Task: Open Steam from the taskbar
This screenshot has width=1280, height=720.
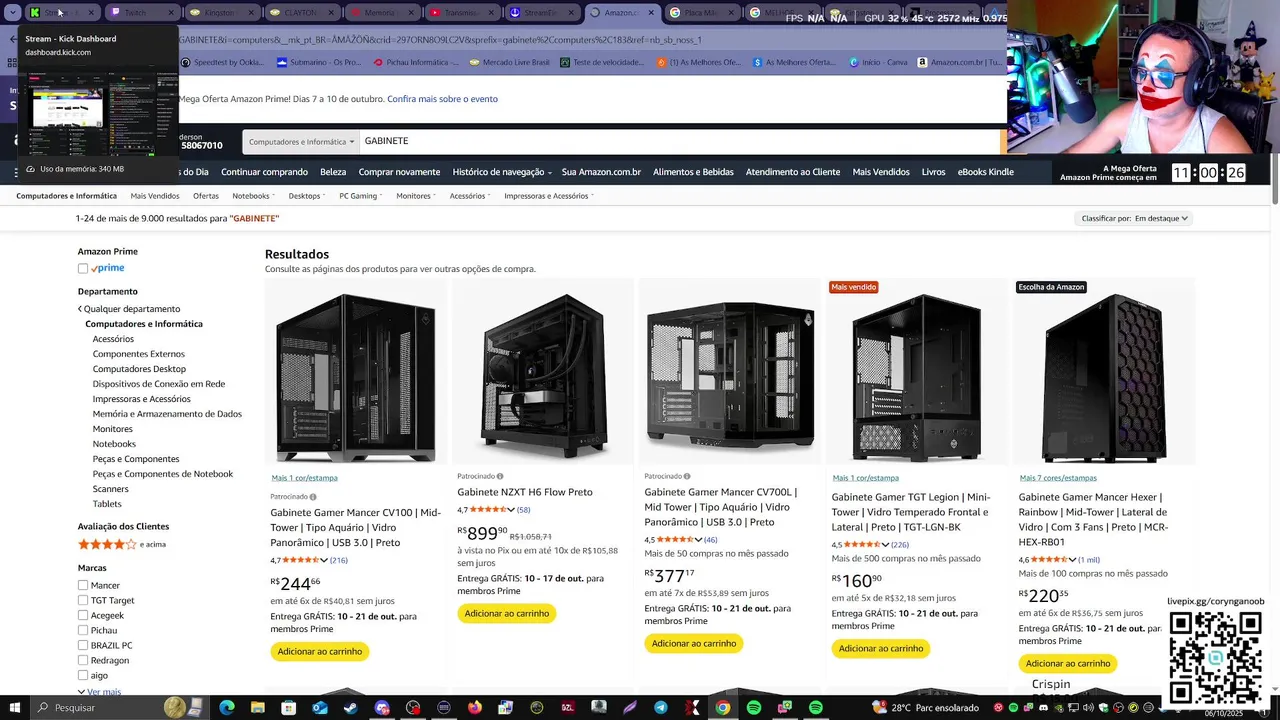Action: coord(351,708)
